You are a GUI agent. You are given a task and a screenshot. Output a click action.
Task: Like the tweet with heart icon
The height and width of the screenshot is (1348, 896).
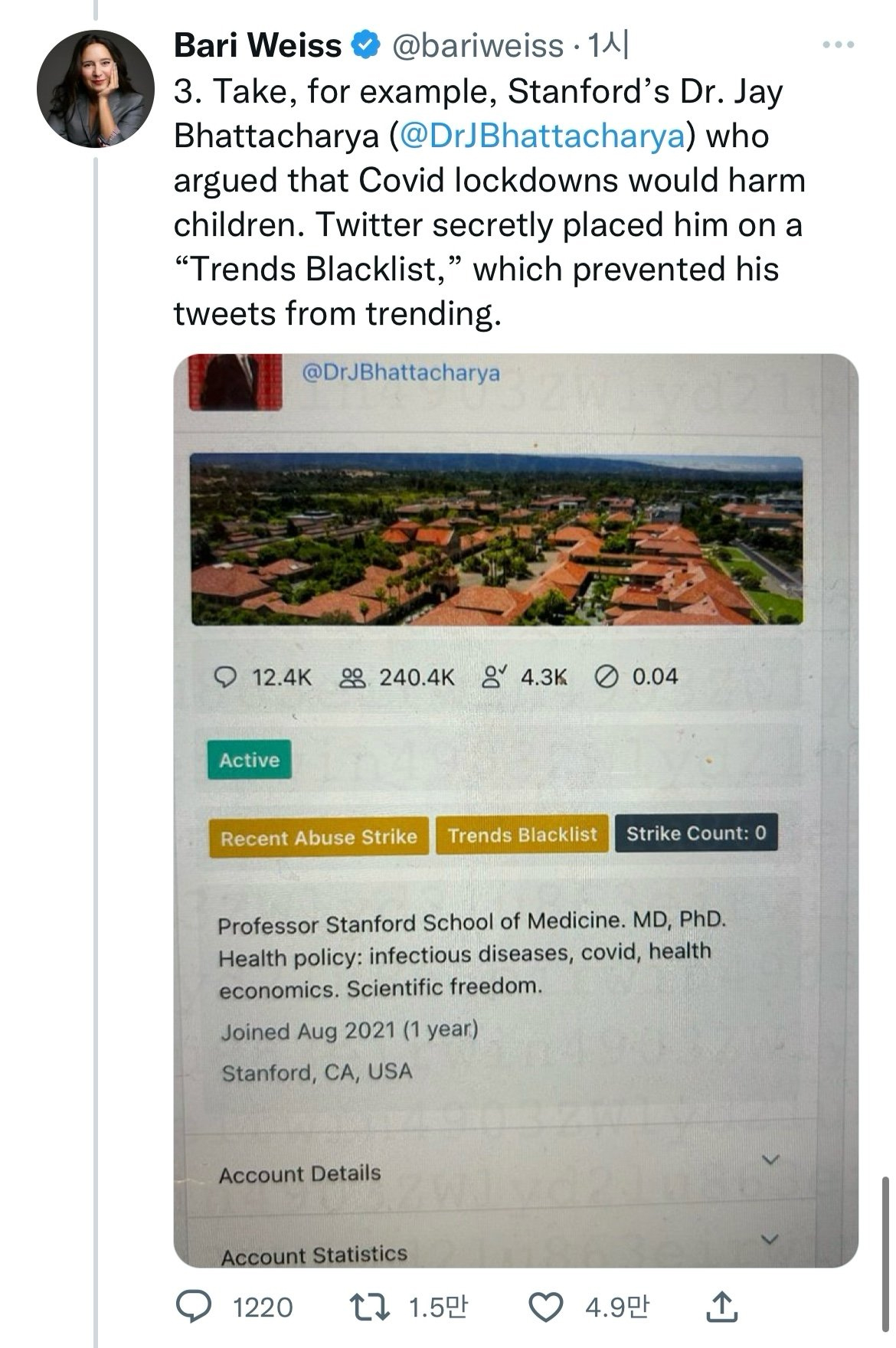547,1307
